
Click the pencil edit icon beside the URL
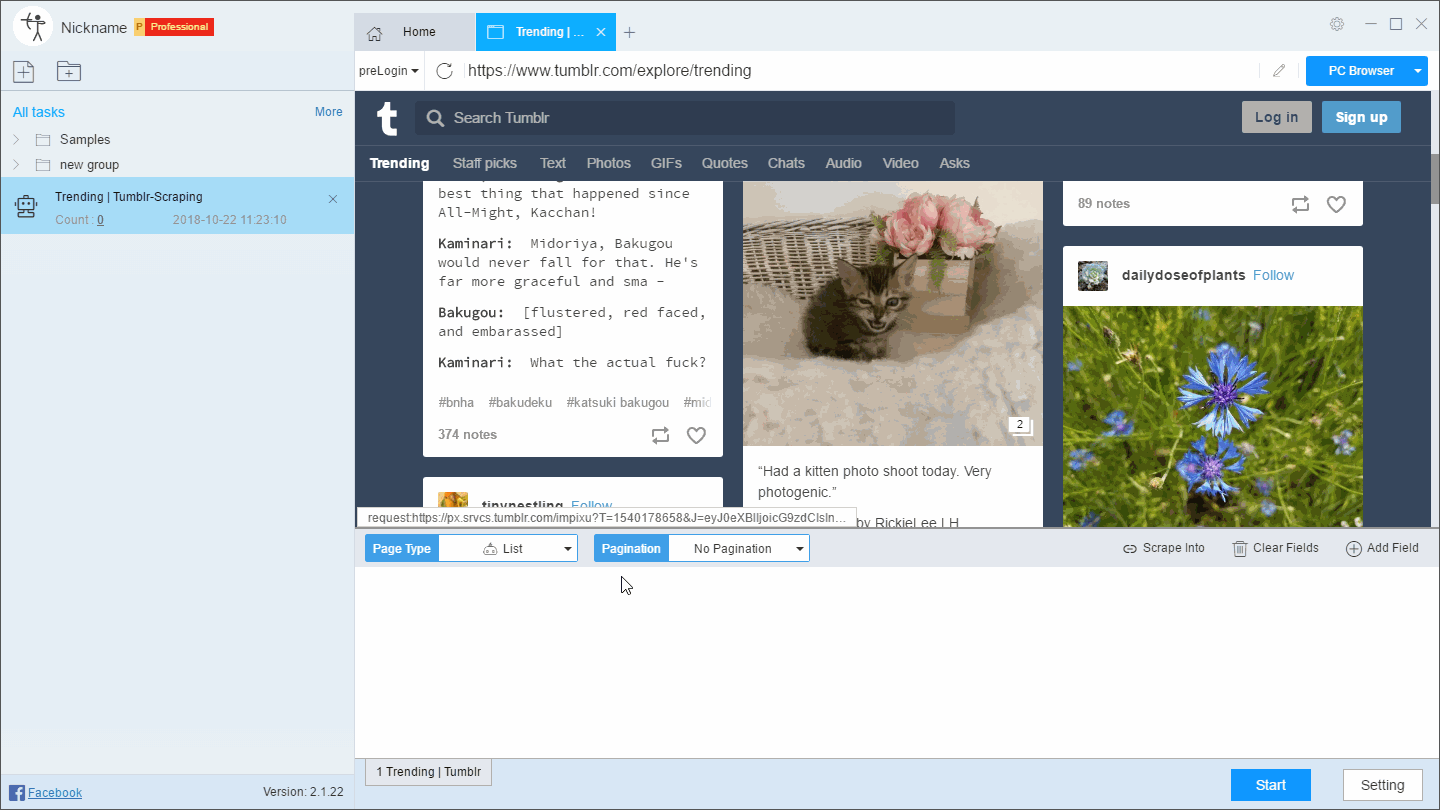click(1279, 71)
